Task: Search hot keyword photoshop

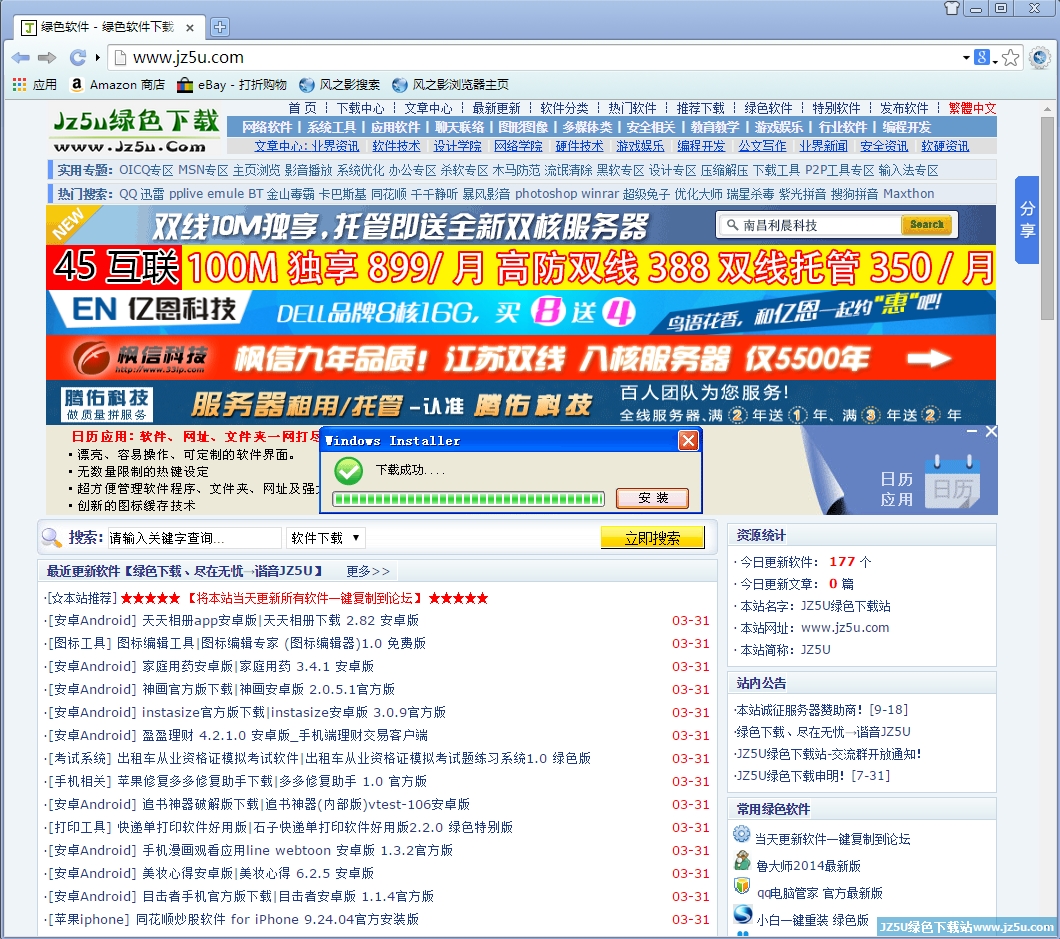Action: (x=546, y=194)
